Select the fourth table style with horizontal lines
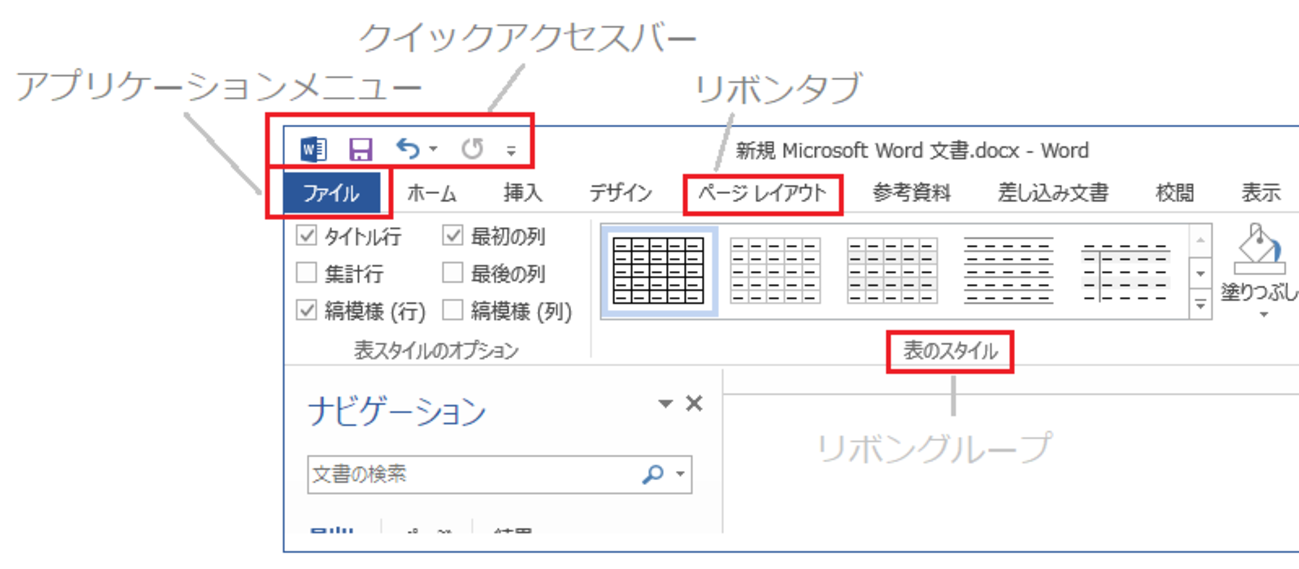1299x569 pixels. point(1009,271)
